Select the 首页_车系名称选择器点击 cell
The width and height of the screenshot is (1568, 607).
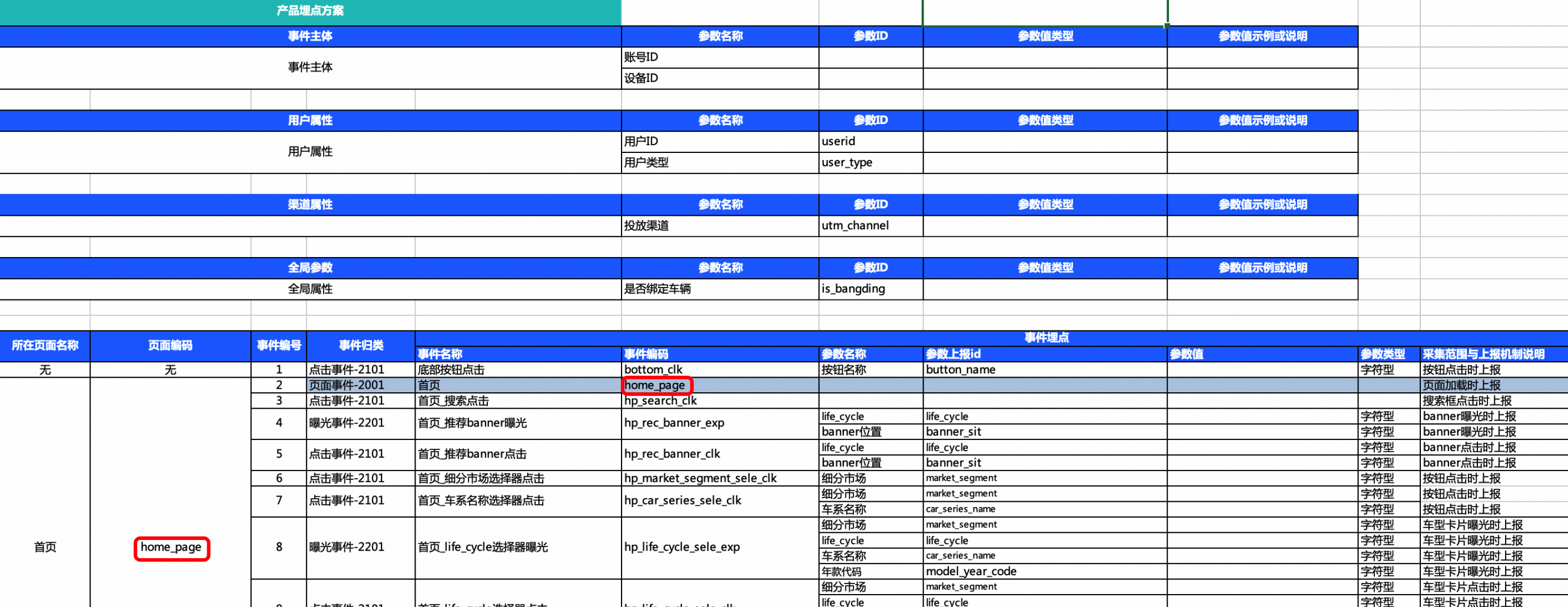(x=519, y=501)
